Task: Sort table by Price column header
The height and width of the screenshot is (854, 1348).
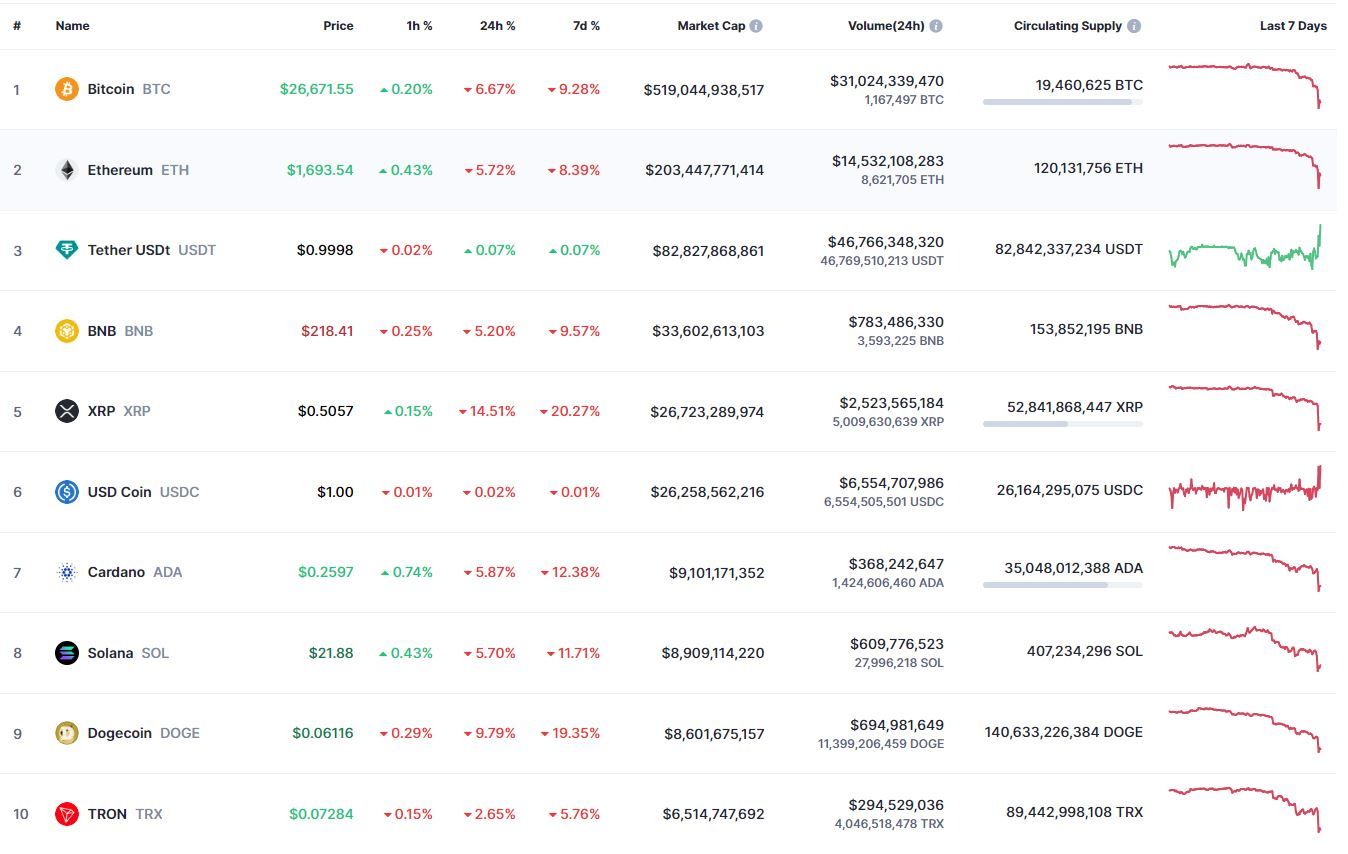Action: pos(338,26)
